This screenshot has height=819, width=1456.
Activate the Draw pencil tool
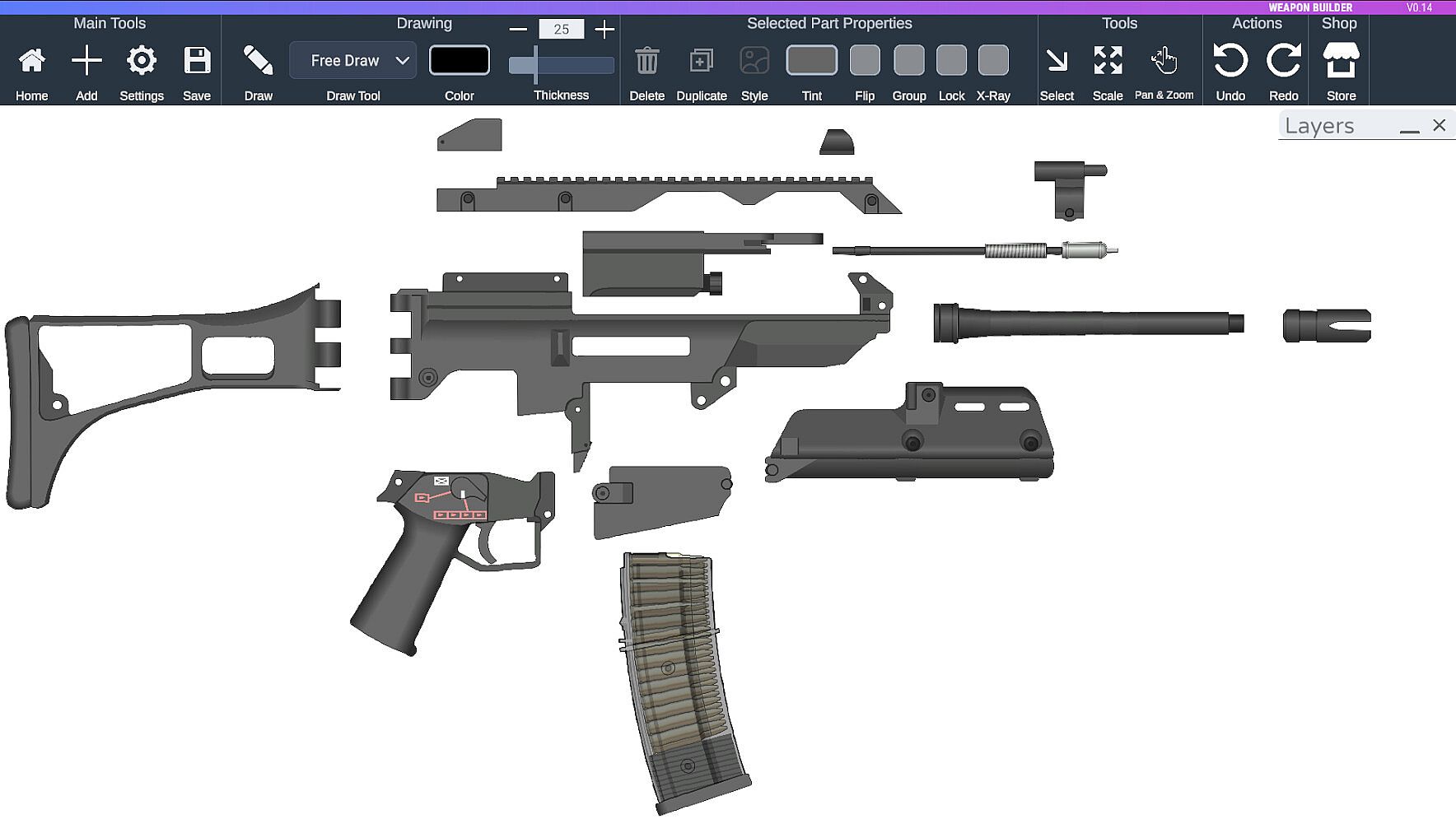click(258, 60)
